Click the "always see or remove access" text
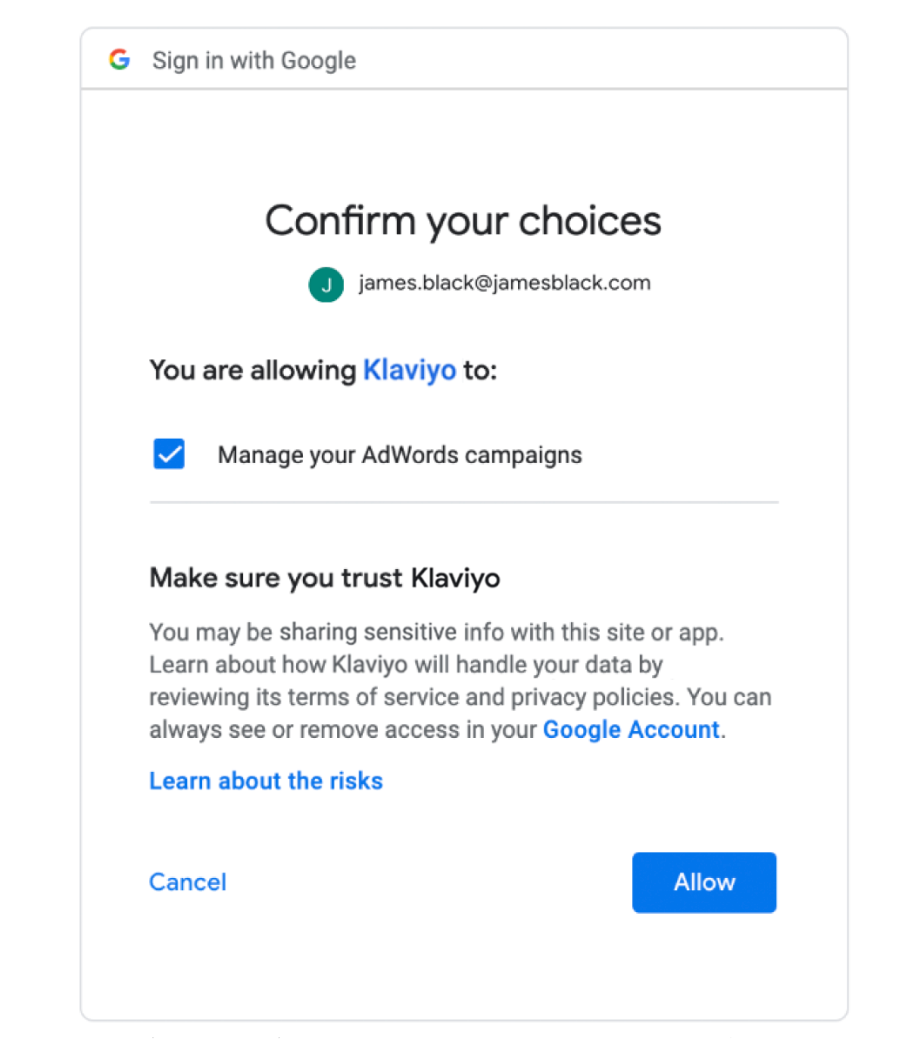The image size is (918, 1062). [x=300, y=730]
